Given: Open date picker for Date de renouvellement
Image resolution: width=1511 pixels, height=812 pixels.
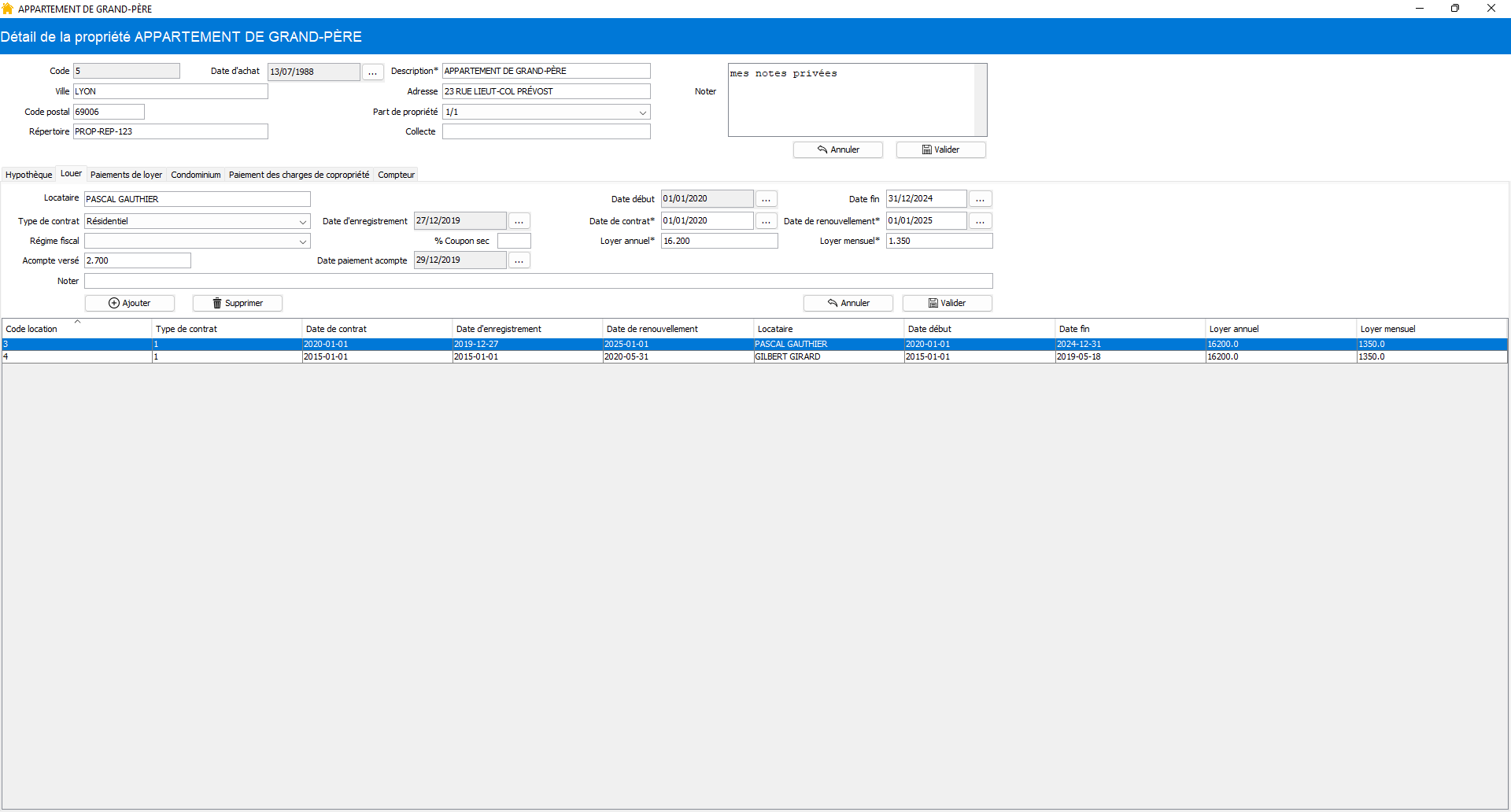Looking at the screenshot, I should tap(980, 221).
